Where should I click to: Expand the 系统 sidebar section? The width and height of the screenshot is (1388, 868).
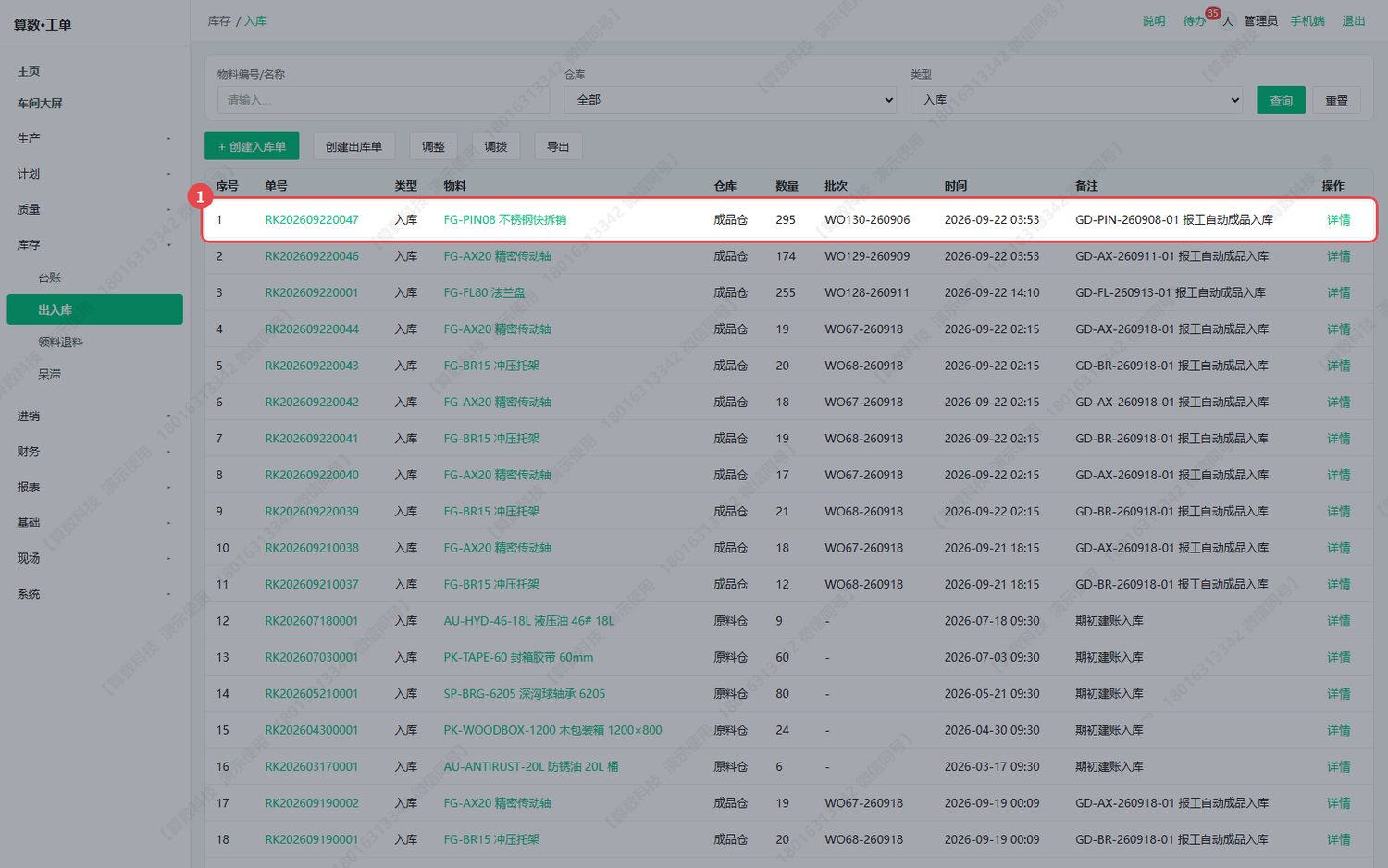pyautogui.click(x=94, y=594)
